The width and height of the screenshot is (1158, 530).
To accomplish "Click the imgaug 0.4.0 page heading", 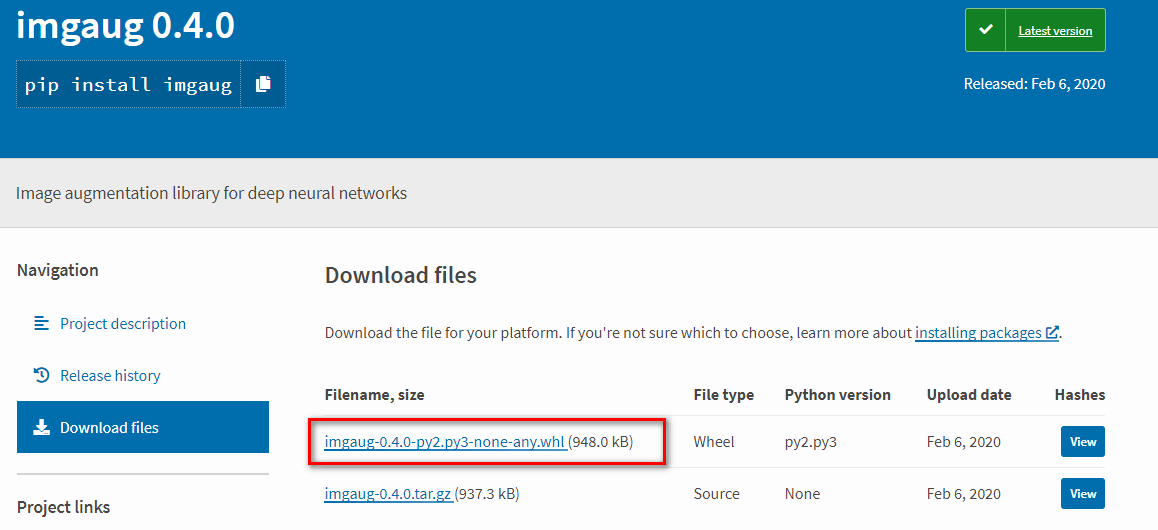I will point(126,27).
